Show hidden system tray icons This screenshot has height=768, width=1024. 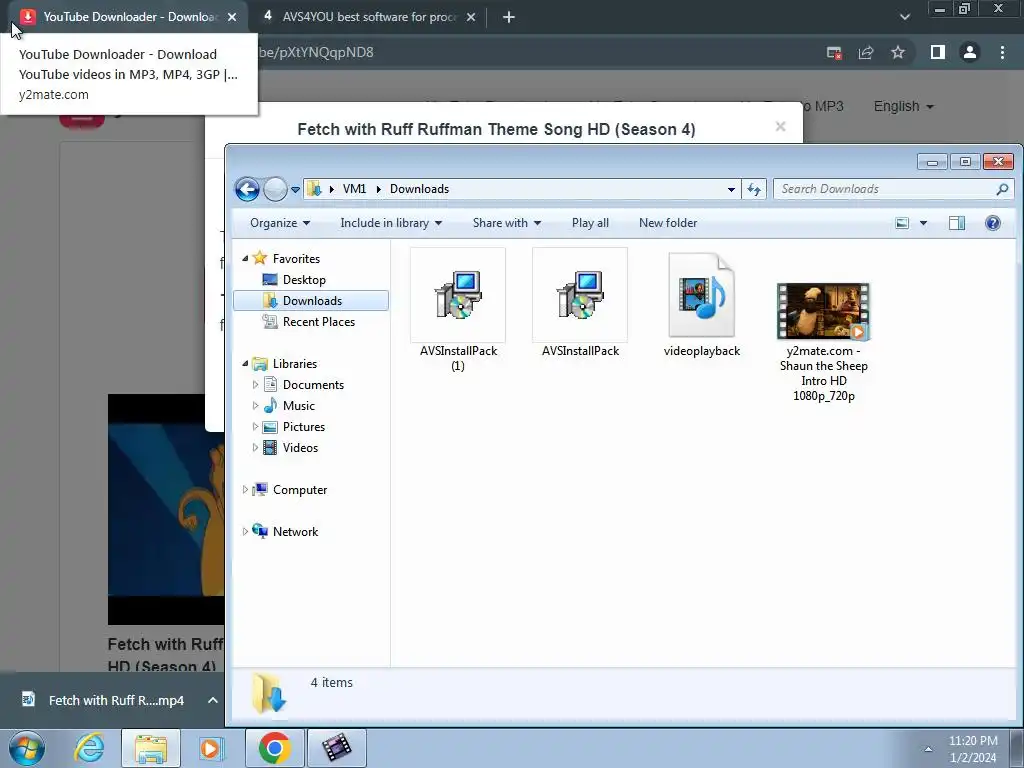pyautogui.click(x=928, y=749)
